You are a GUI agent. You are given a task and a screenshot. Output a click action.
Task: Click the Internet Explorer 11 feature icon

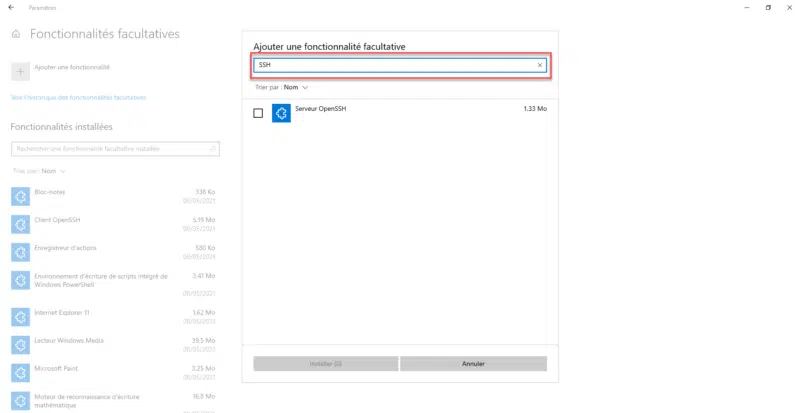point(20,317)
